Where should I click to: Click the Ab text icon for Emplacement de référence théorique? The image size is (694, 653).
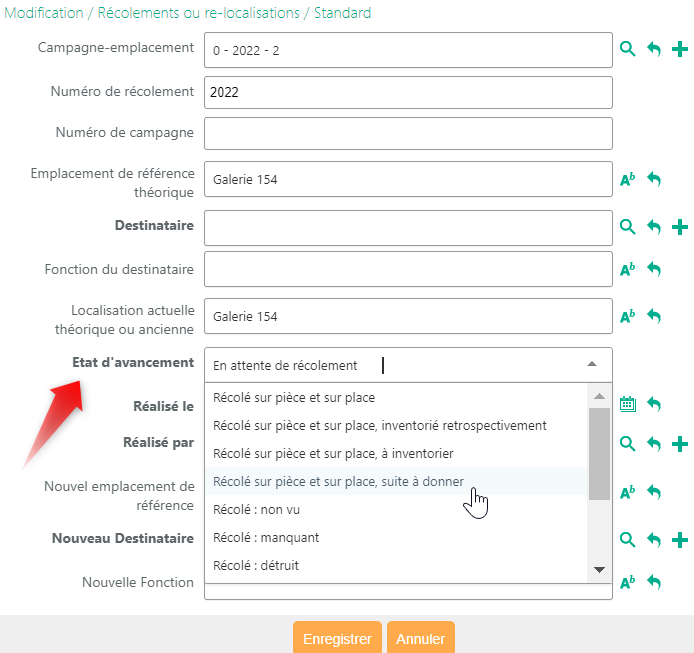(628, 180)
